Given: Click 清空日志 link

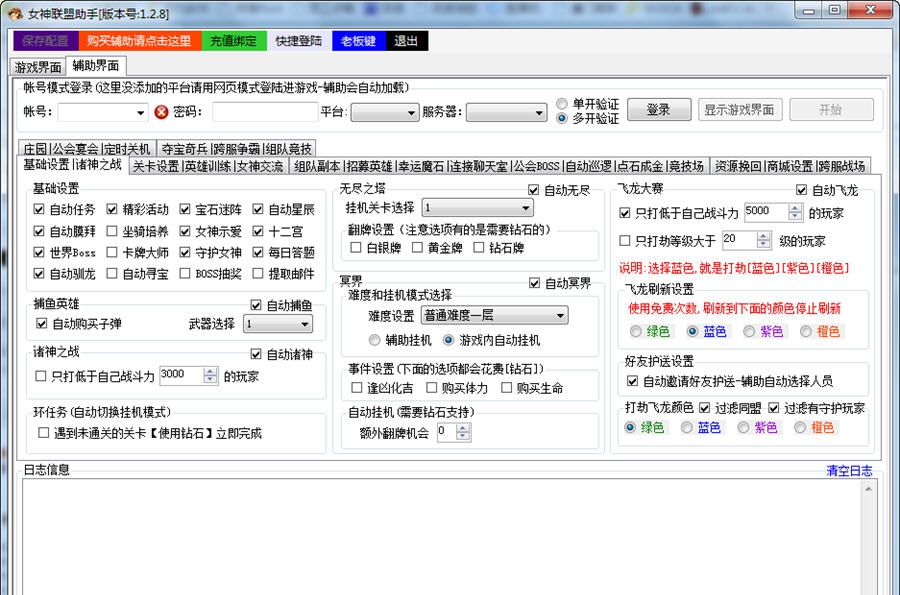Looking at the screenshot, I should tap(848, 471).
